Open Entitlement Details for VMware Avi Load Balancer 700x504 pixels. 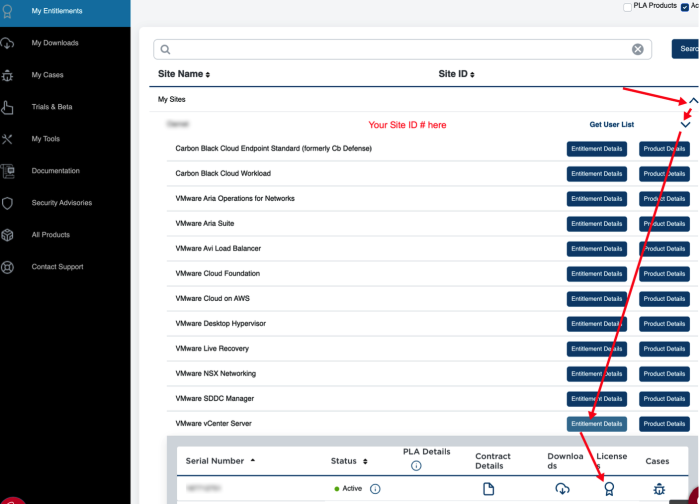coord(596,249)
